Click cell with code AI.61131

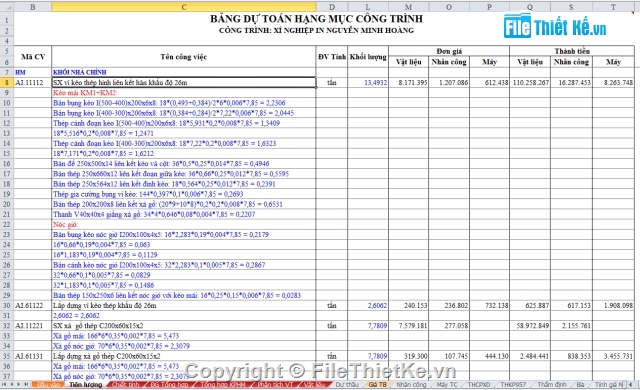pos(33,356)
